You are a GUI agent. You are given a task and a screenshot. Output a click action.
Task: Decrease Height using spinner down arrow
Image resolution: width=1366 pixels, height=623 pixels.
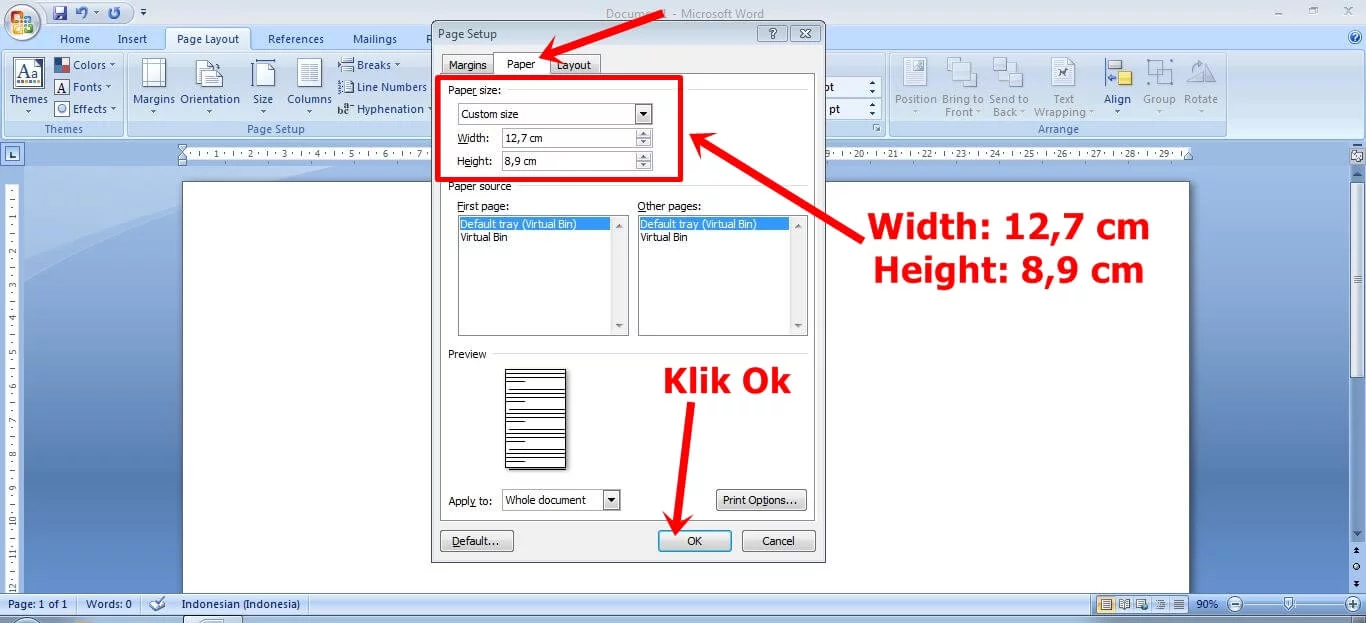643,166
